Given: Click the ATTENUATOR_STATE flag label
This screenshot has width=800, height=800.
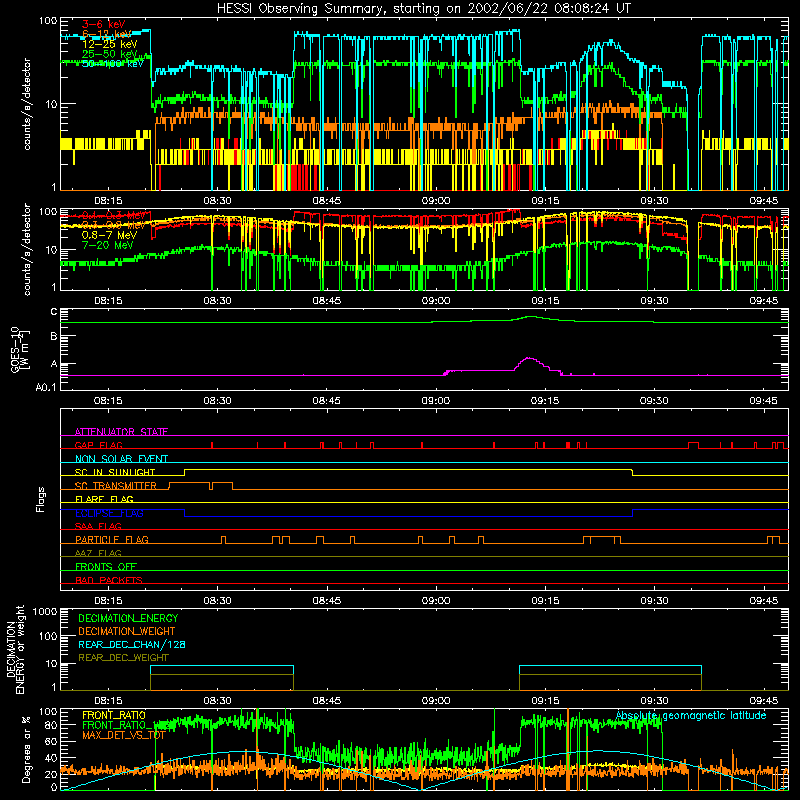Looking at the screenshot, I should [121, 432].
